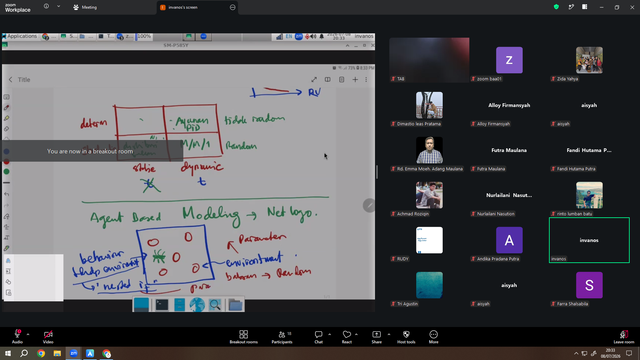The height and width of the screenshot is (360, 640).
Task: Click the Zoom Workplace logo
Action: (x=18, y=7)
